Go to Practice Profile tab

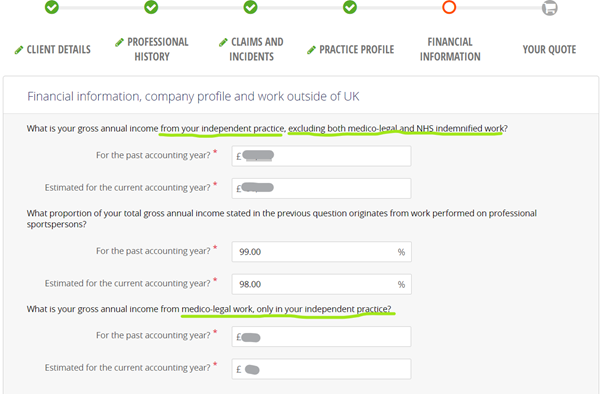pyautogui.click(x=357, y=50)
